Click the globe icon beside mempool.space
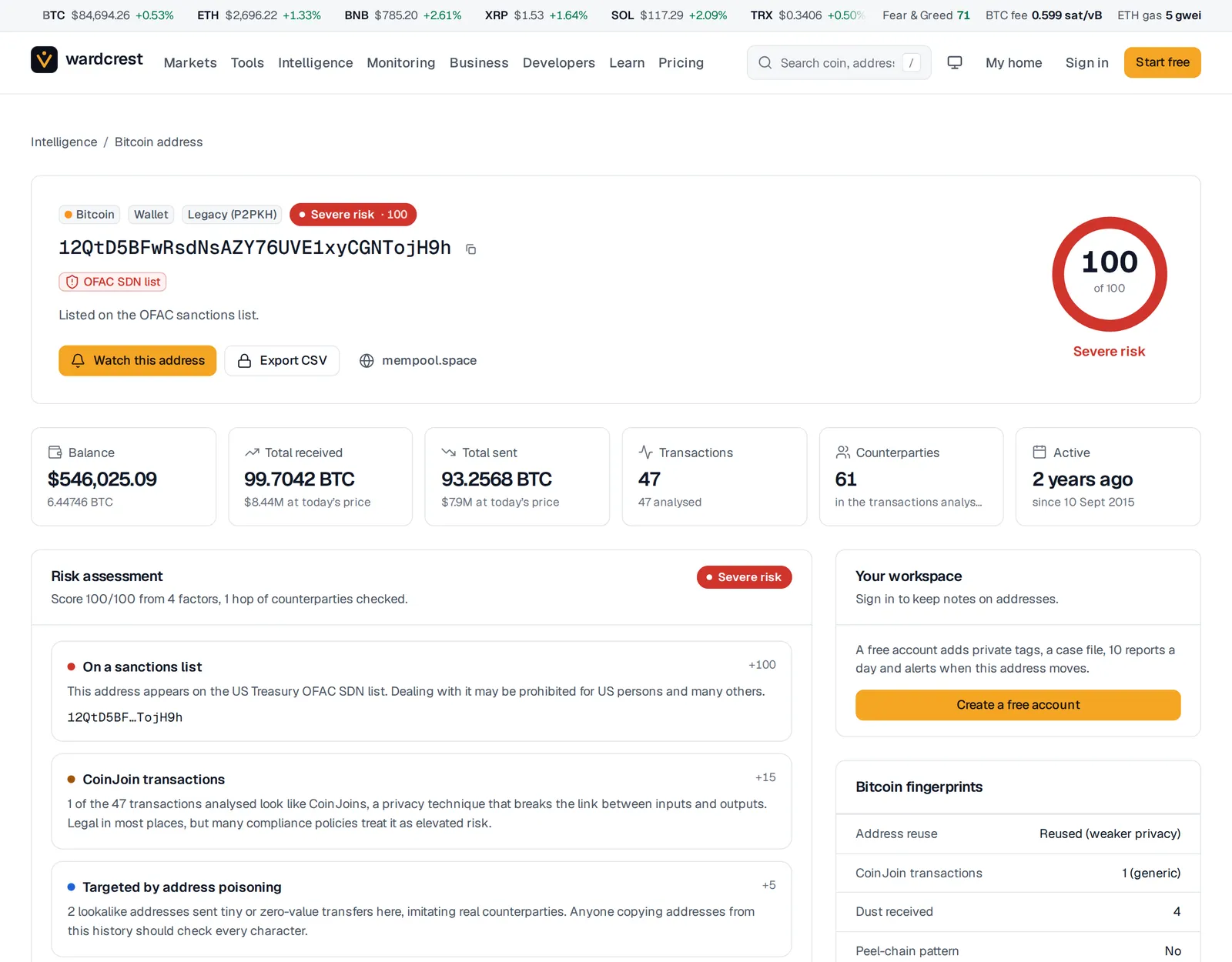Screen dimensions: 1232x962 [367, 361]
